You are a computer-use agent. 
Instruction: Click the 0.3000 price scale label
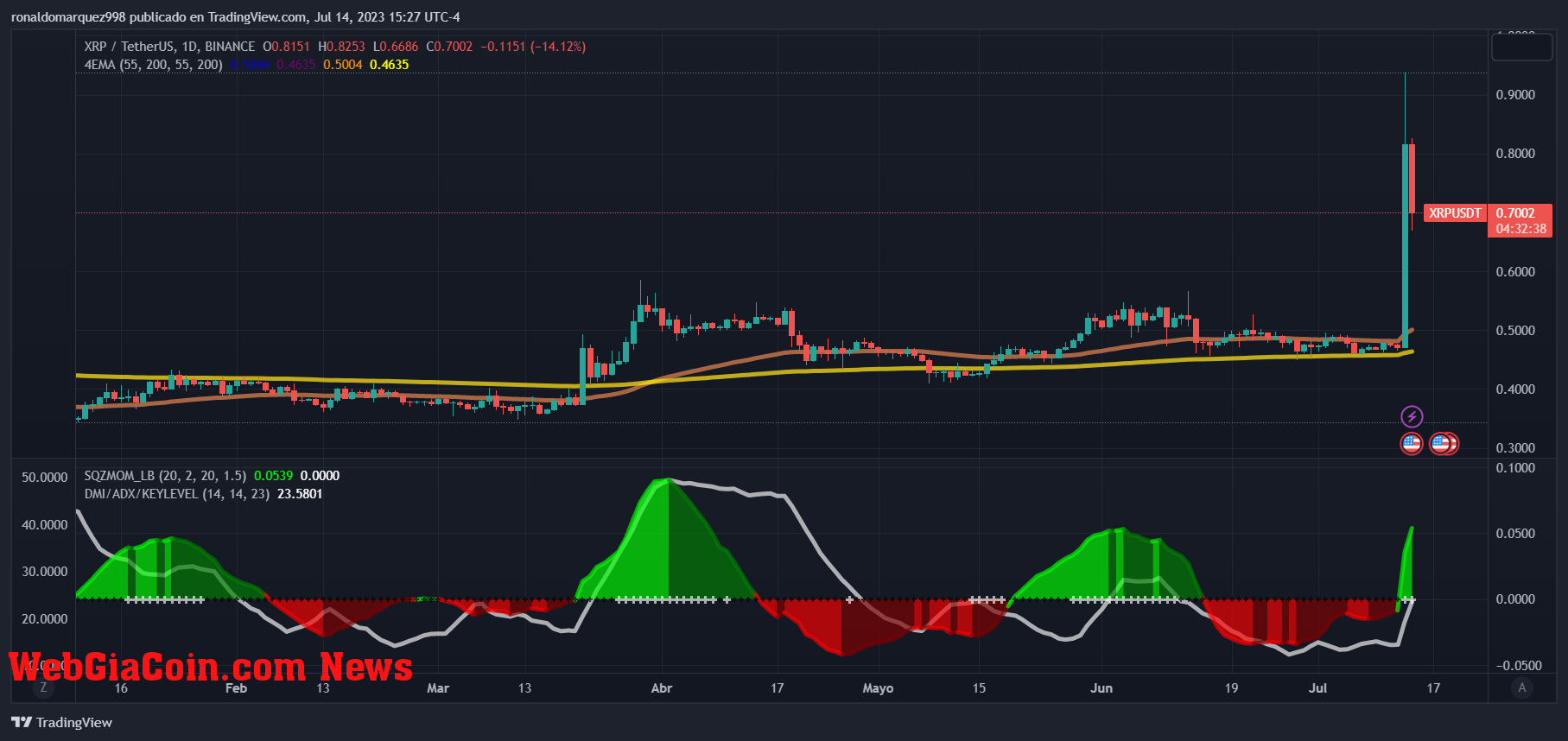click(1516, 448)
